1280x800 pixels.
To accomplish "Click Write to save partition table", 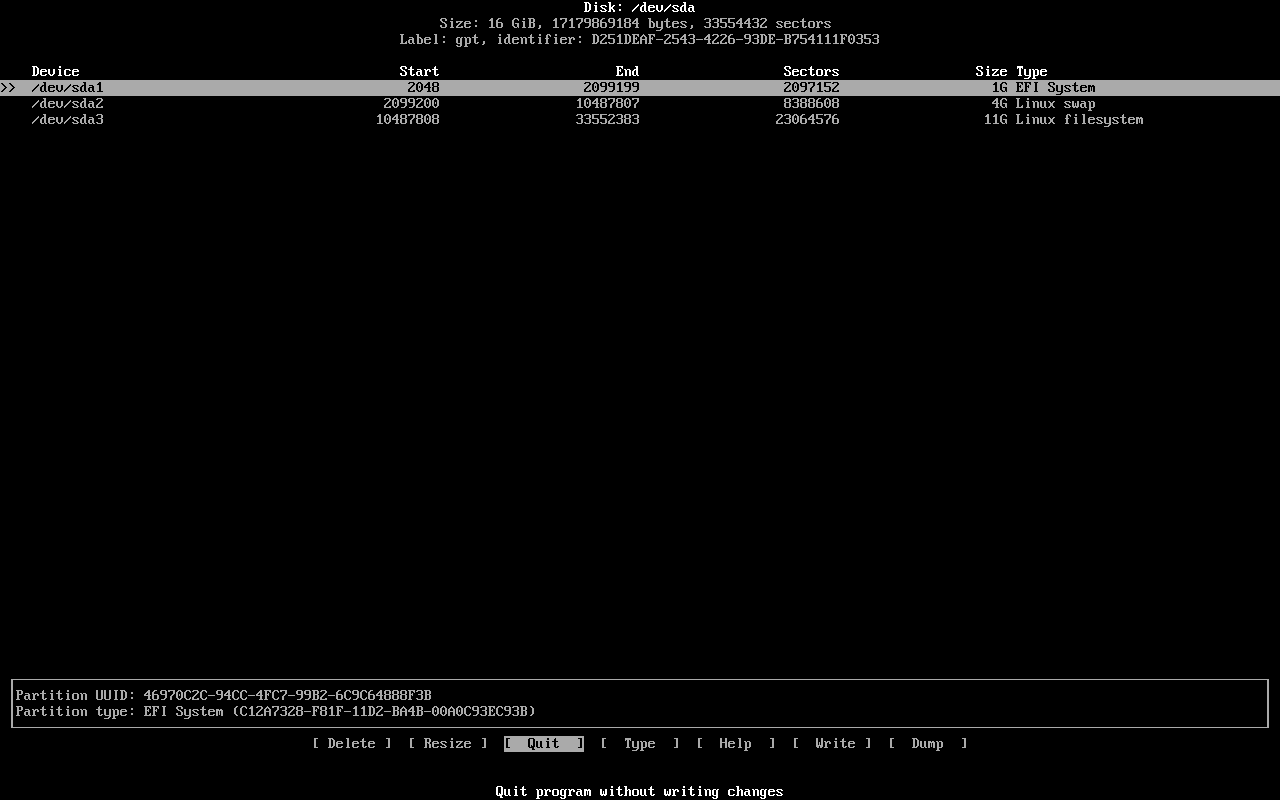I will click(x=831, y=743).
